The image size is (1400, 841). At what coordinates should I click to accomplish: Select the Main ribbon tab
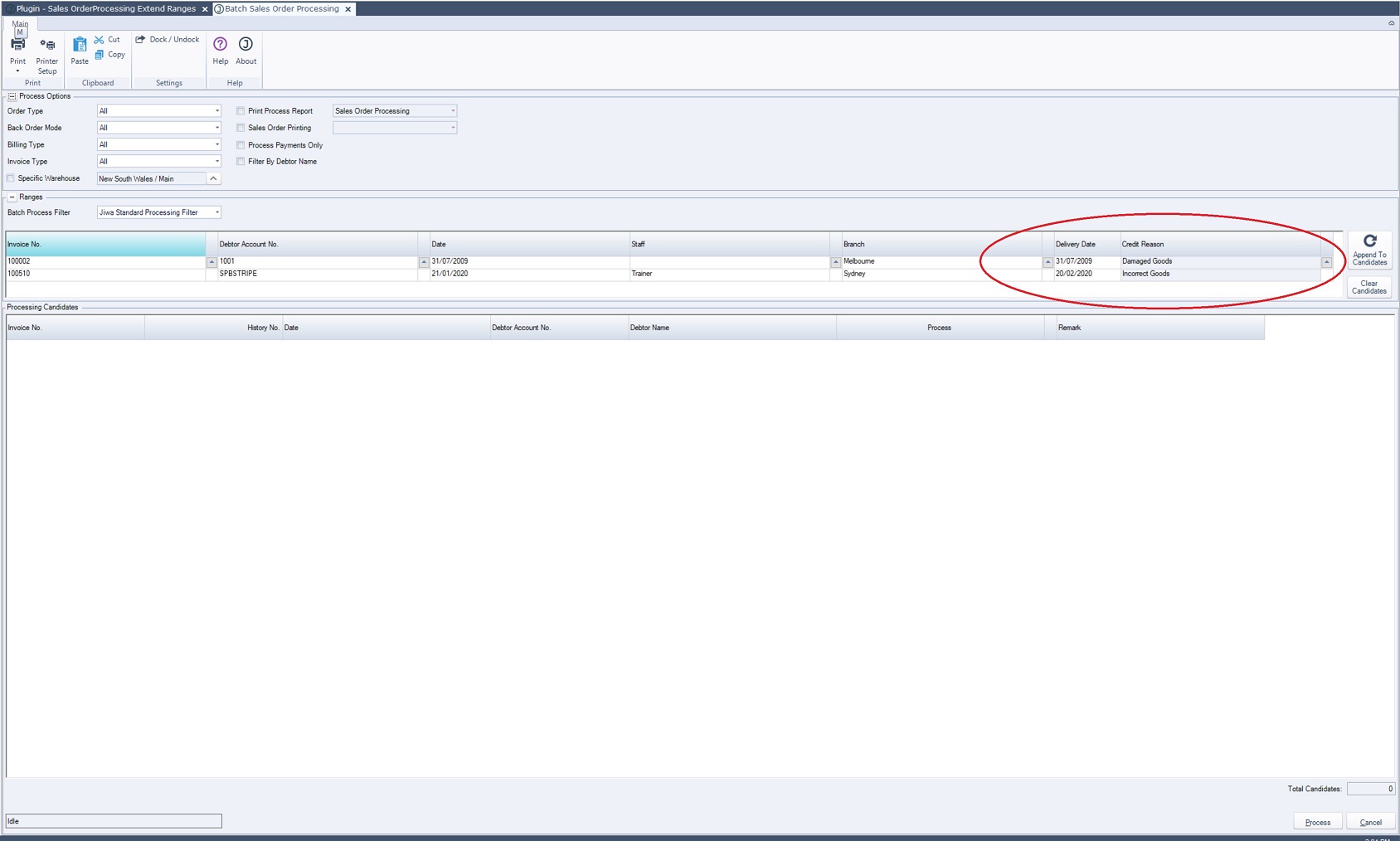[x=20, y=24]
